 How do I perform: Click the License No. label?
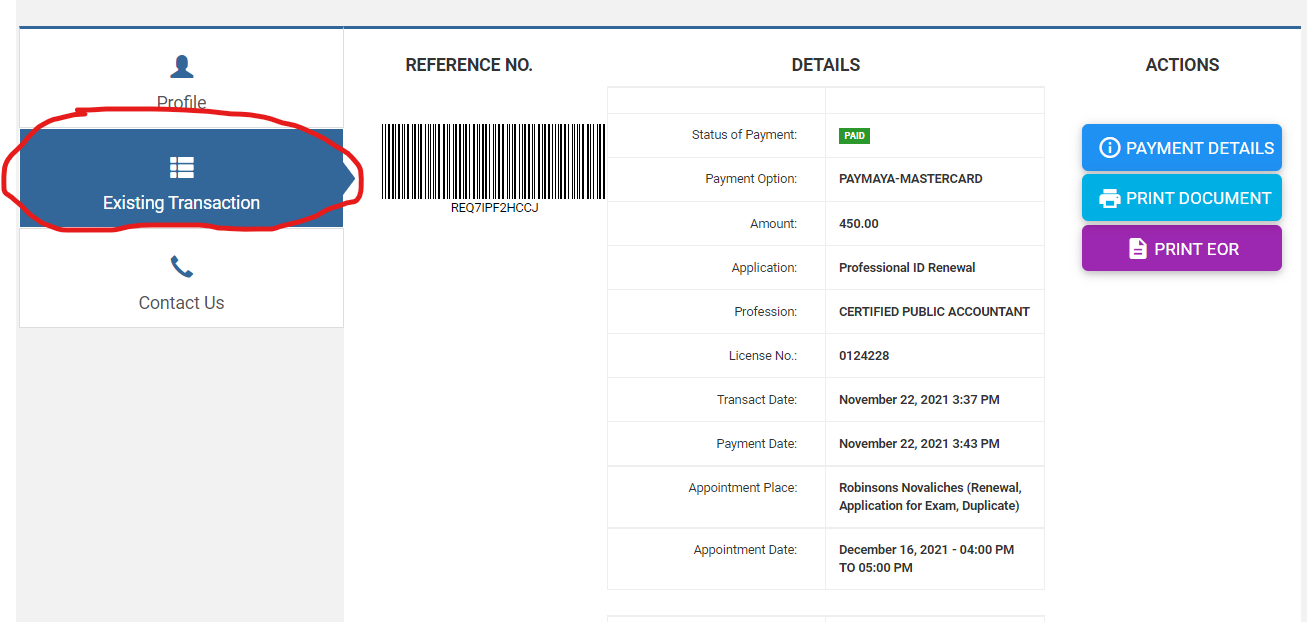pyautogui.click(x=763, y=356)
